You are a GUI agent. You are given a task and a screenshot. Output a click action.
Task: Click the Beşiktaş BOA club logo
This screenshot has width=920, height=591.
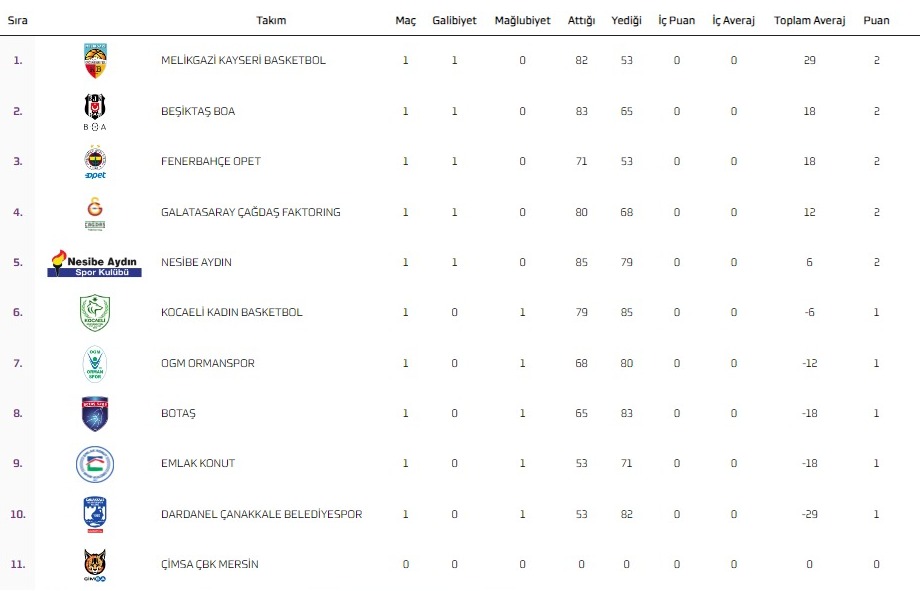pyautogui.click(x=95, y=111)
